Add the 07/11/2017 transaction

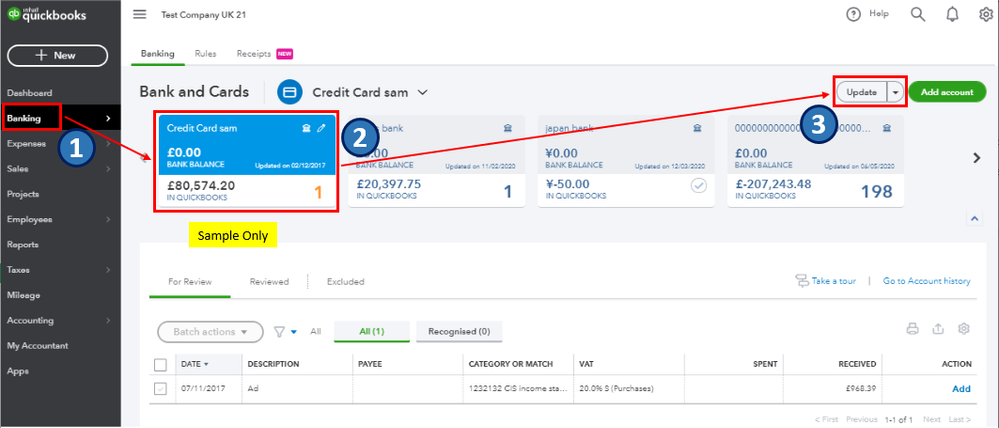(961, 389)
